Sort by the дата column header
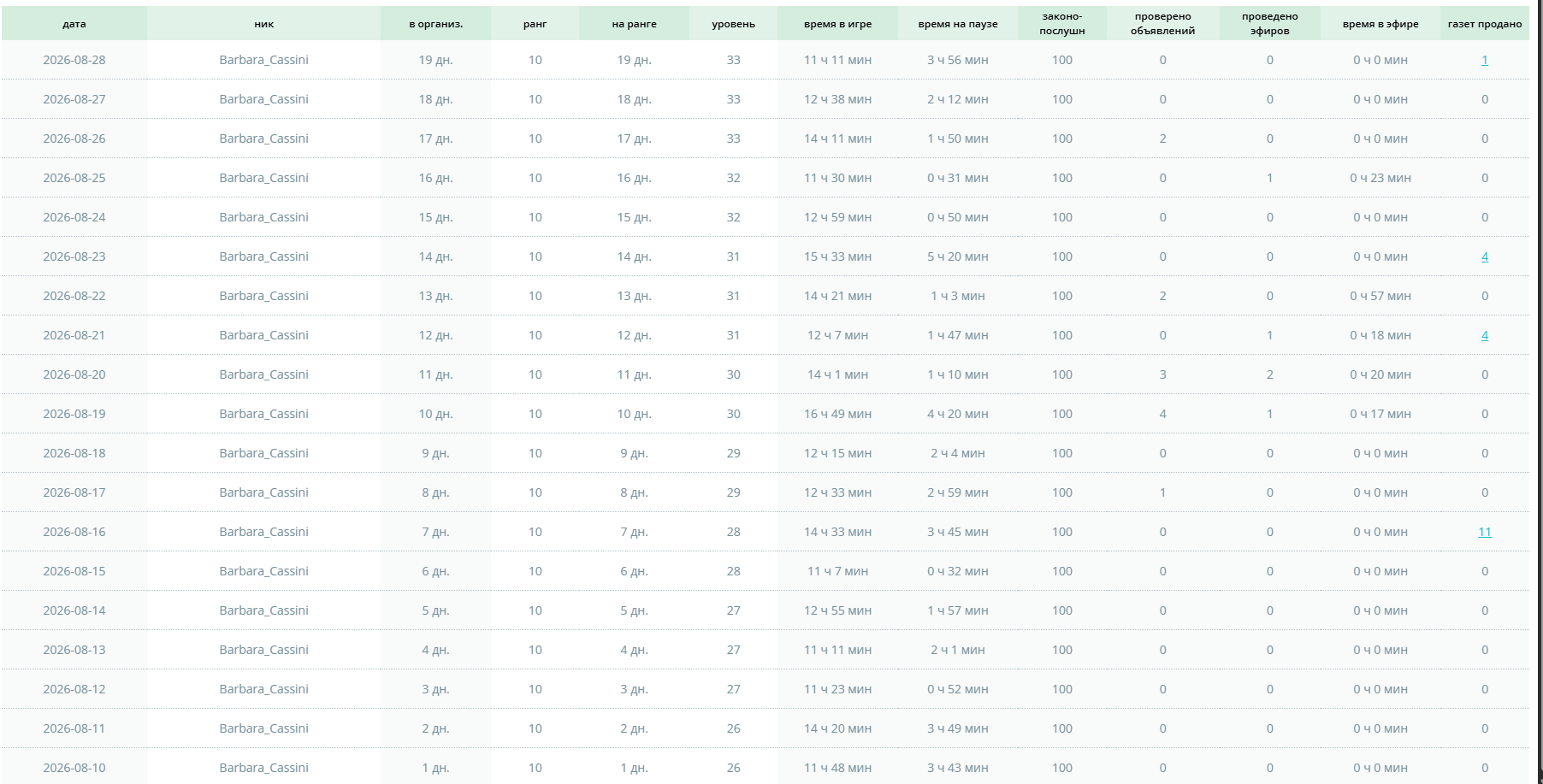The height and width of the screenshot is (784, 1543). click(74, 24)
